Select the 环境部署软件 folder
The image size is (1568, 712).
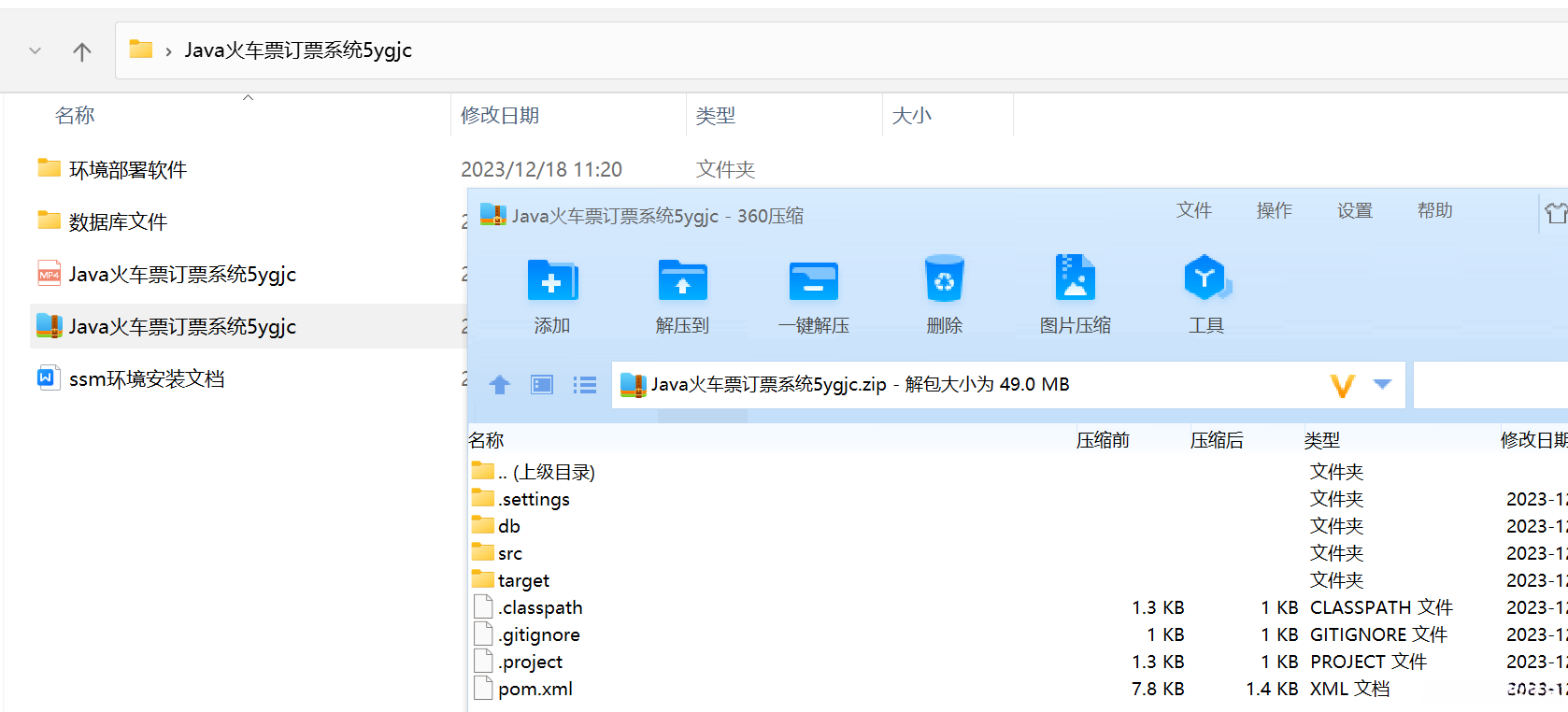click(128, 169)
